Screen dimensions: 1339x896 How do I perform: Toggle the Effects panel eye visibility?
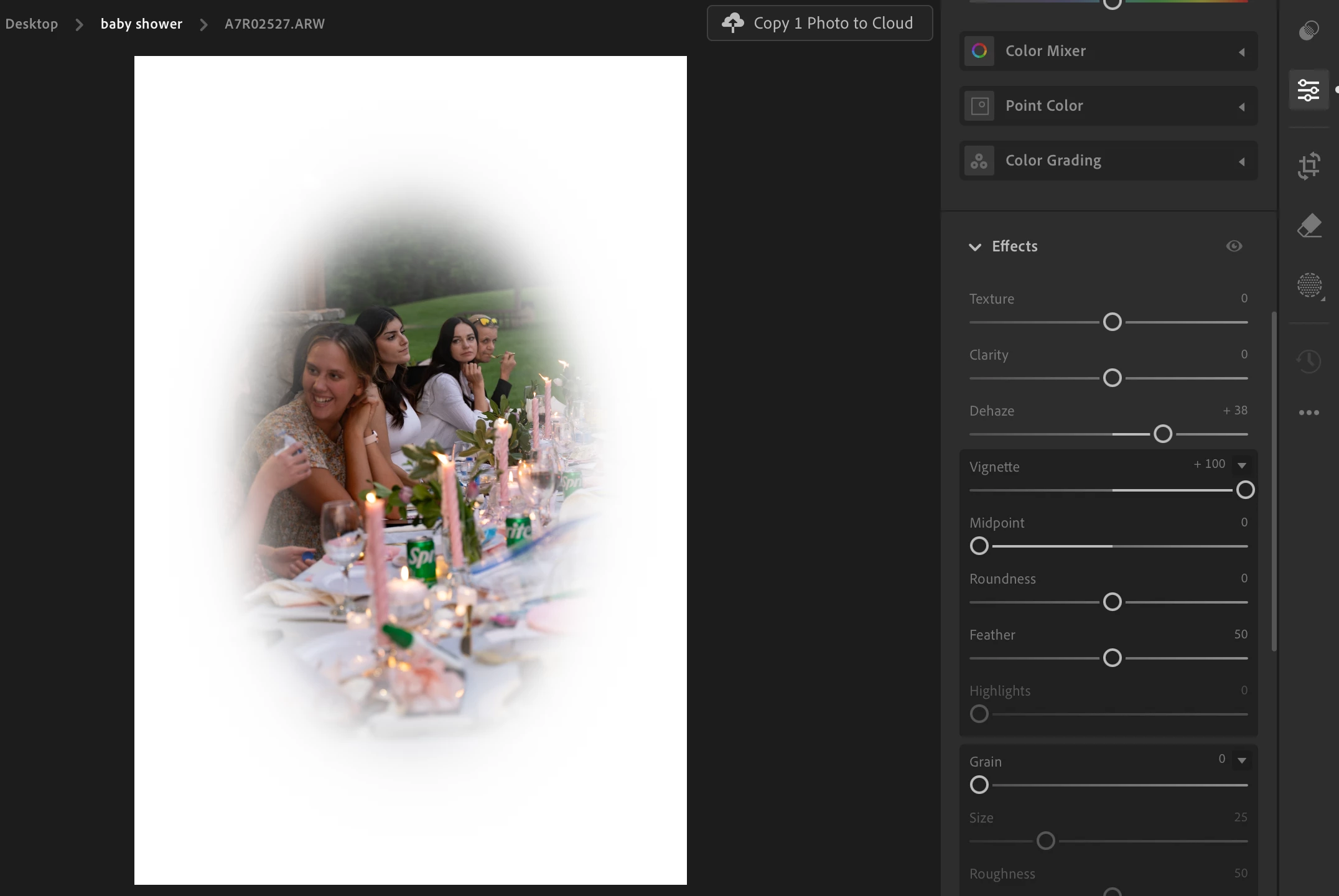[x=1234, y=246]
